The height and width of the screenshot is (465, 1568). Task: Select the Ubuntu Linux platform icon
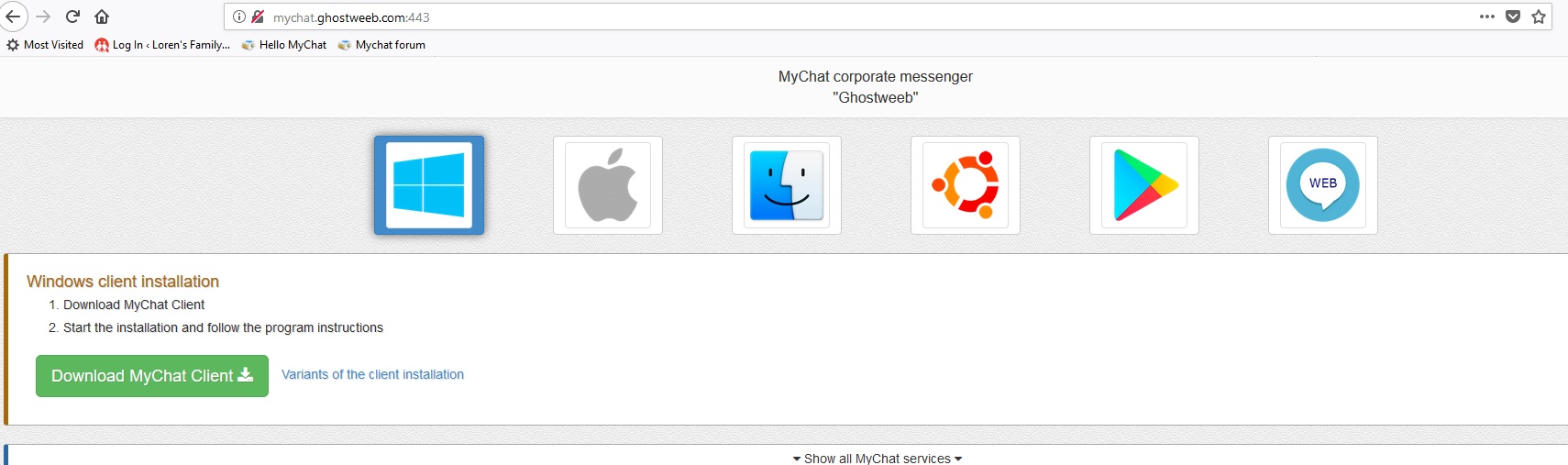(966, 185)
